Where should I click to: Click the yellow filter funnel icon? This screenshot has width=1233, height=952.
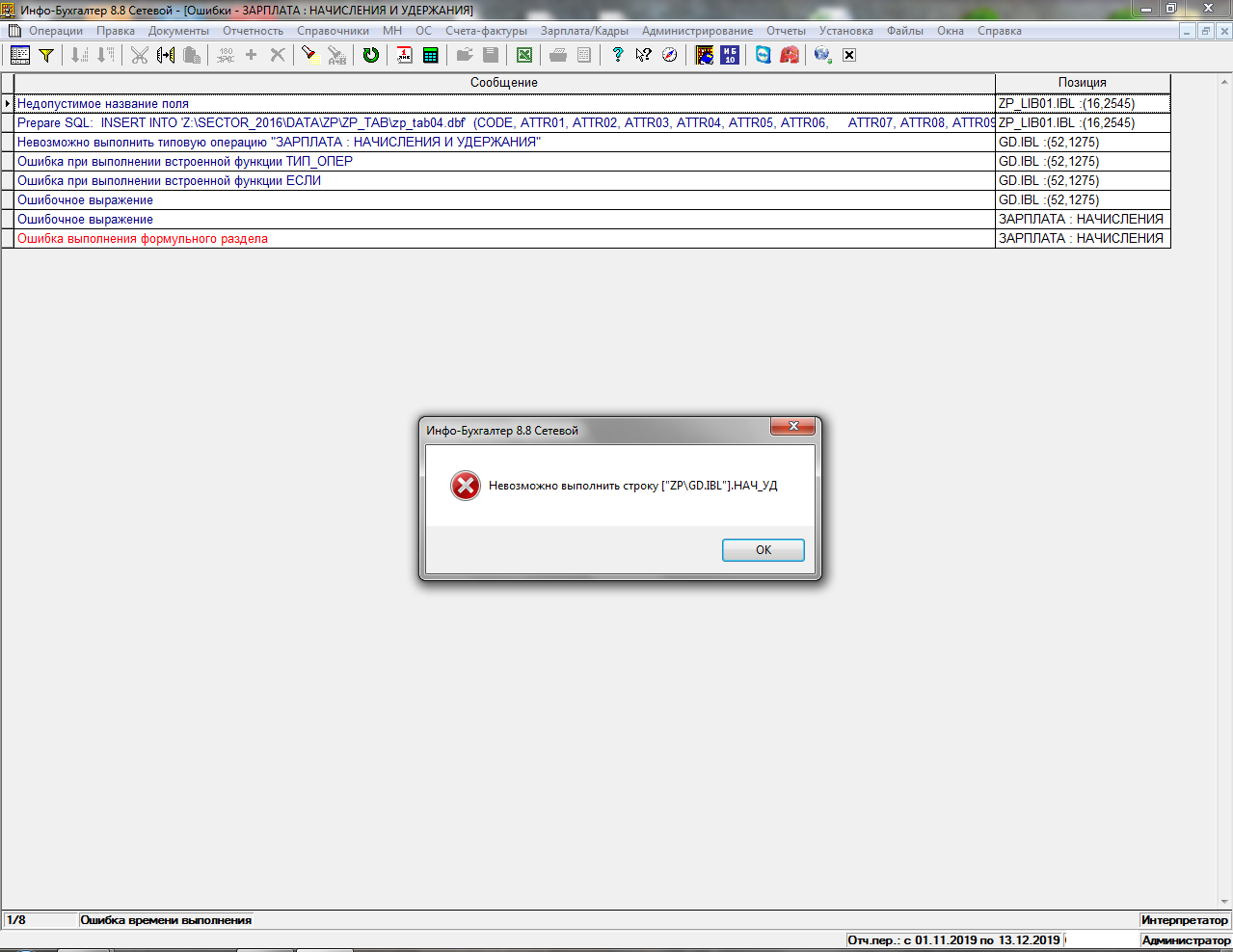click(45, 55)
